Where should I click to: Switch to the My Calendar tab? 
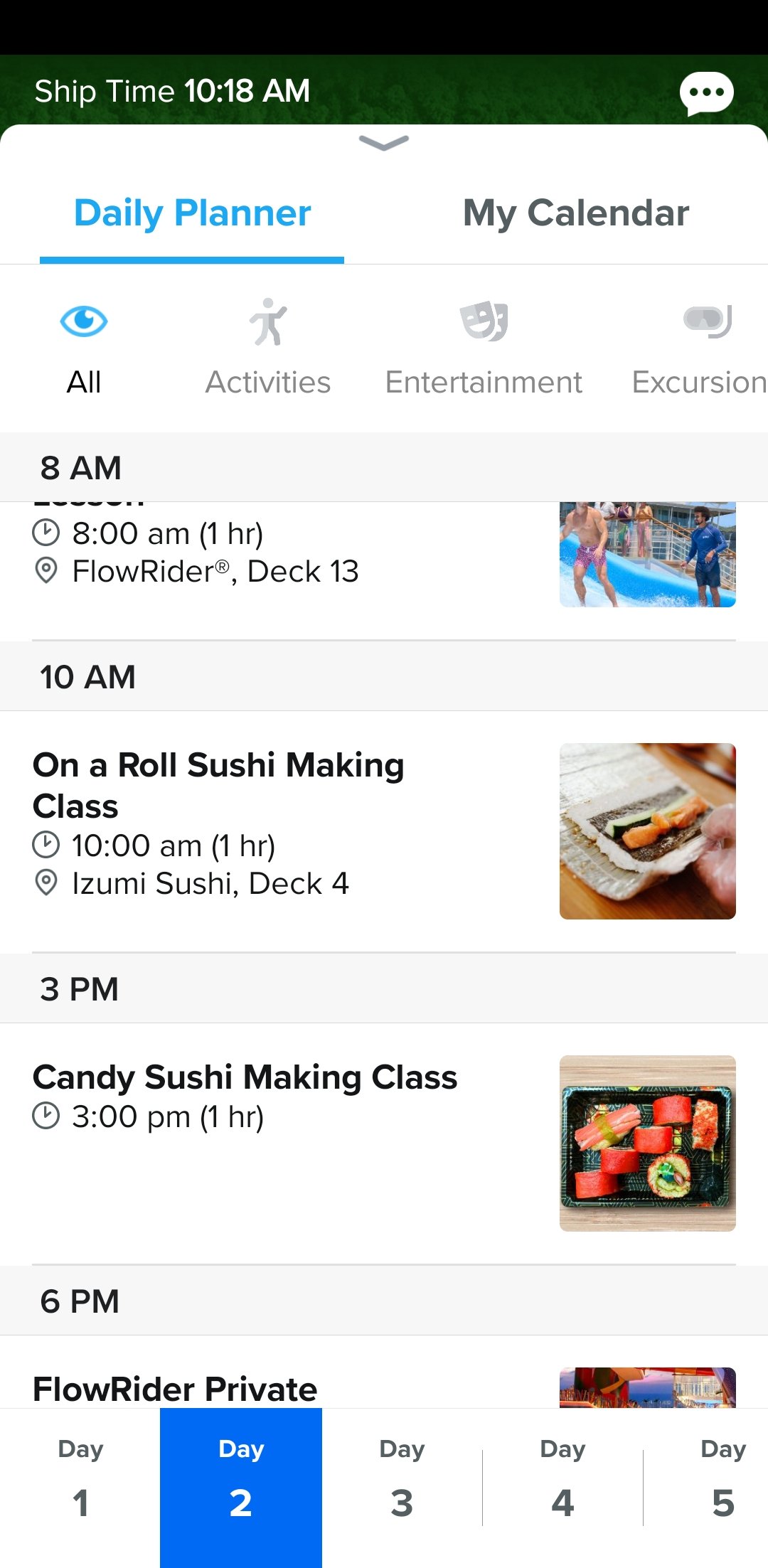[x=576, y=213]
